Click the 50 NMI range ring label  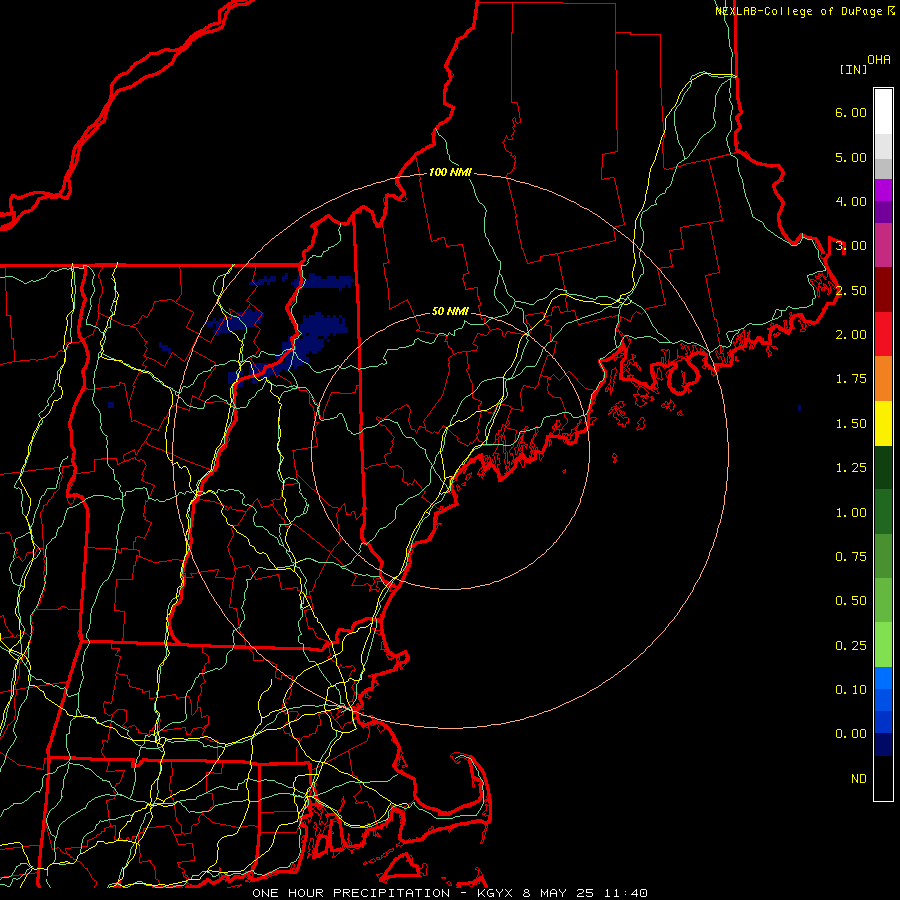[450, 311]
